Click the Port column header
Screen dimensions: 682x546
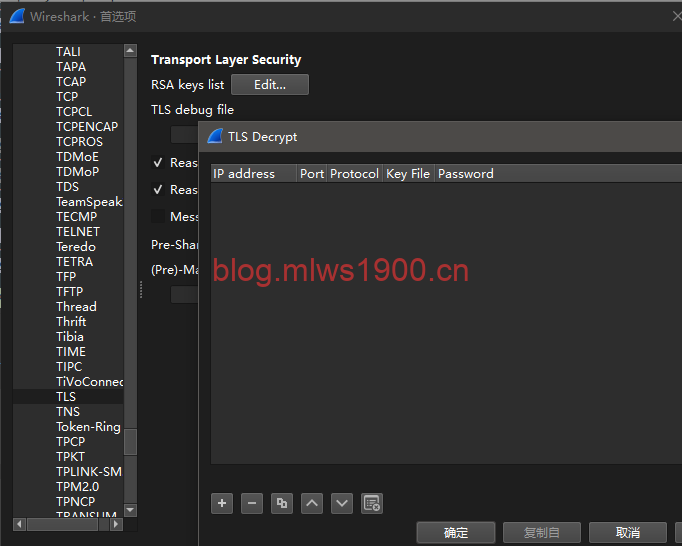click(311, 174)
